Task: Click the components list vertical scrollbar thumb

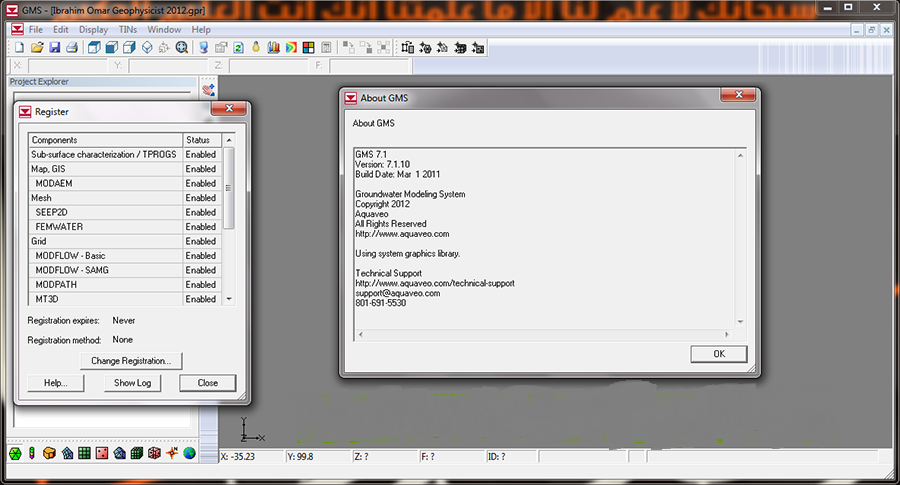Action: pos(228,188)
